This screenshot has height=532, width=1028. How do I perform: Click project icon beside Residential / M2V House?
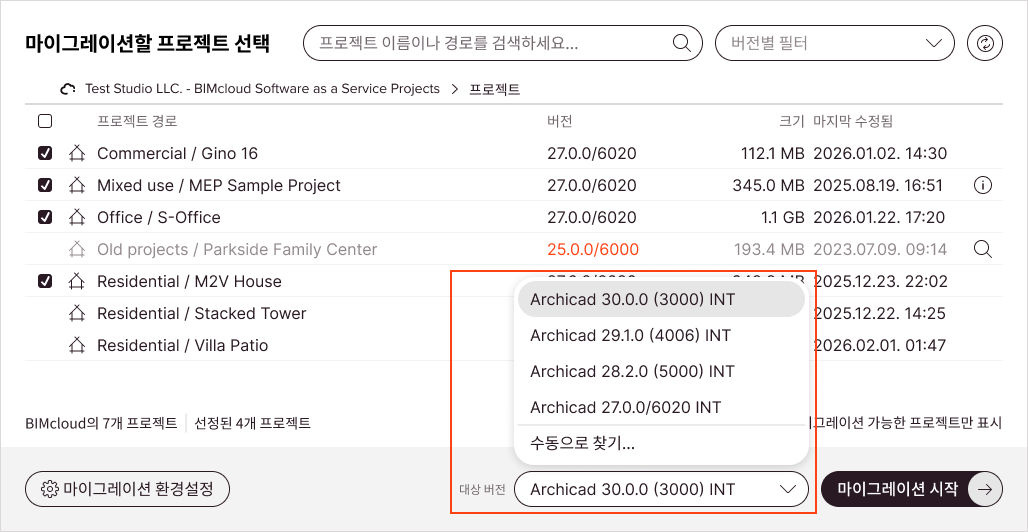click(x=77, y=281)
